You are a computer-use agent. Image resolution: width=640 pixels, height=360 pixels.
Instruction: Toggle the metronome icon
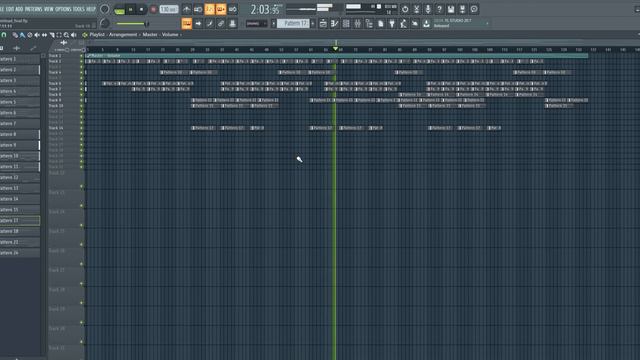187,9
